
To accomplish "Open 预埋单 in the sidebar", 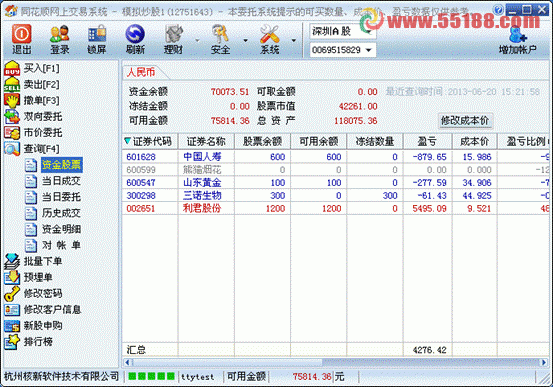I will click(x=28, y=277).
